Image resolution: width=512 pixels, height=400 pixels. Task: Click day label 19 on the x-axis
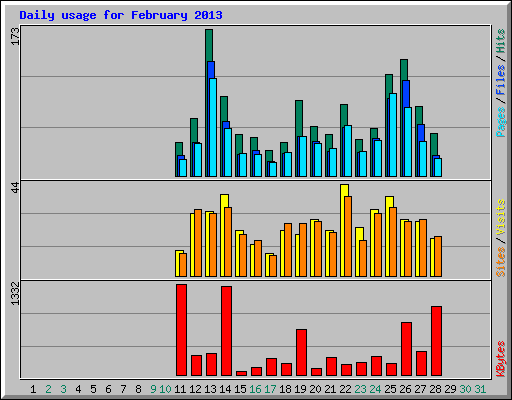click(x=300, y=389)
